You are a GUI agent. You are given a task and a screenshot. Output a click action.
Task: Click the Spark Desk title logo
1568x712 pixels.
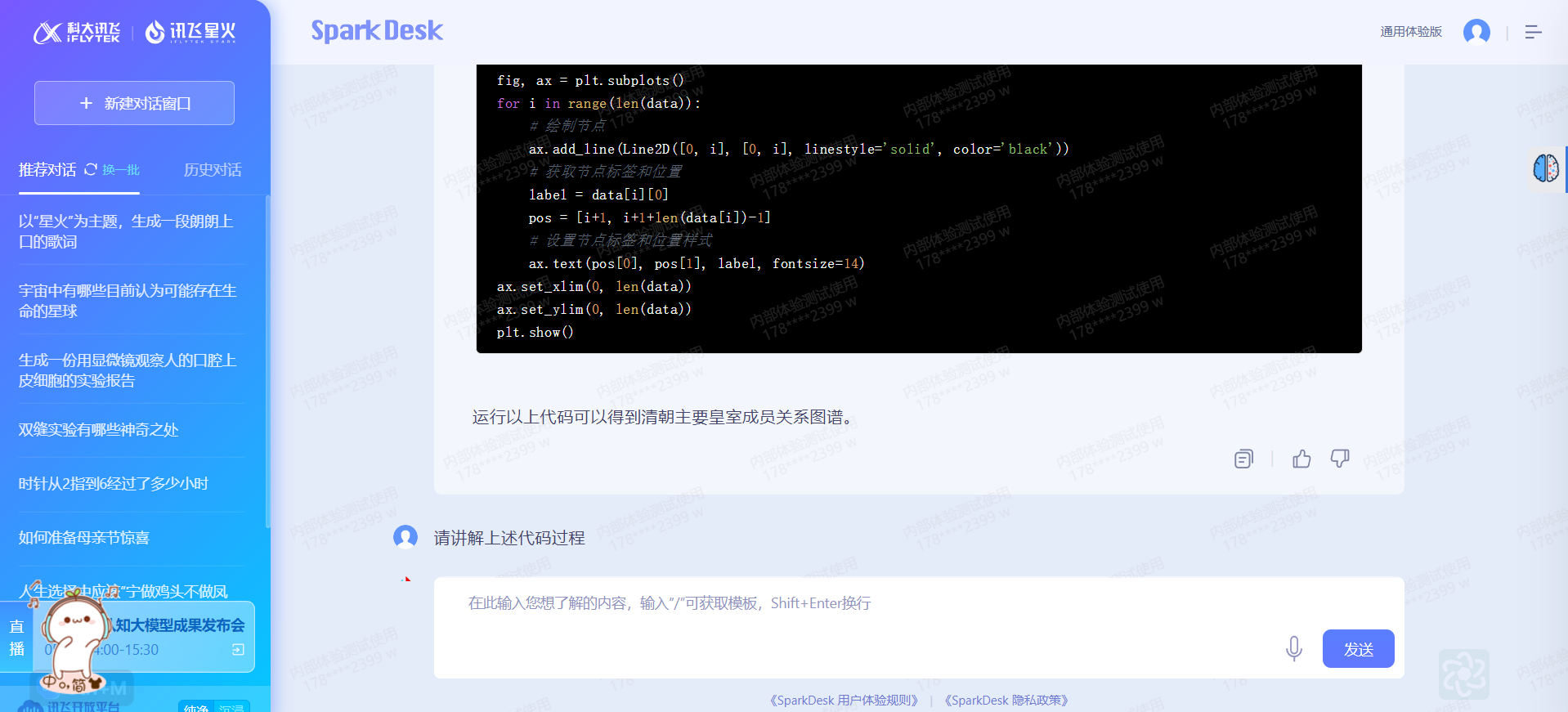tap(377, 30)
